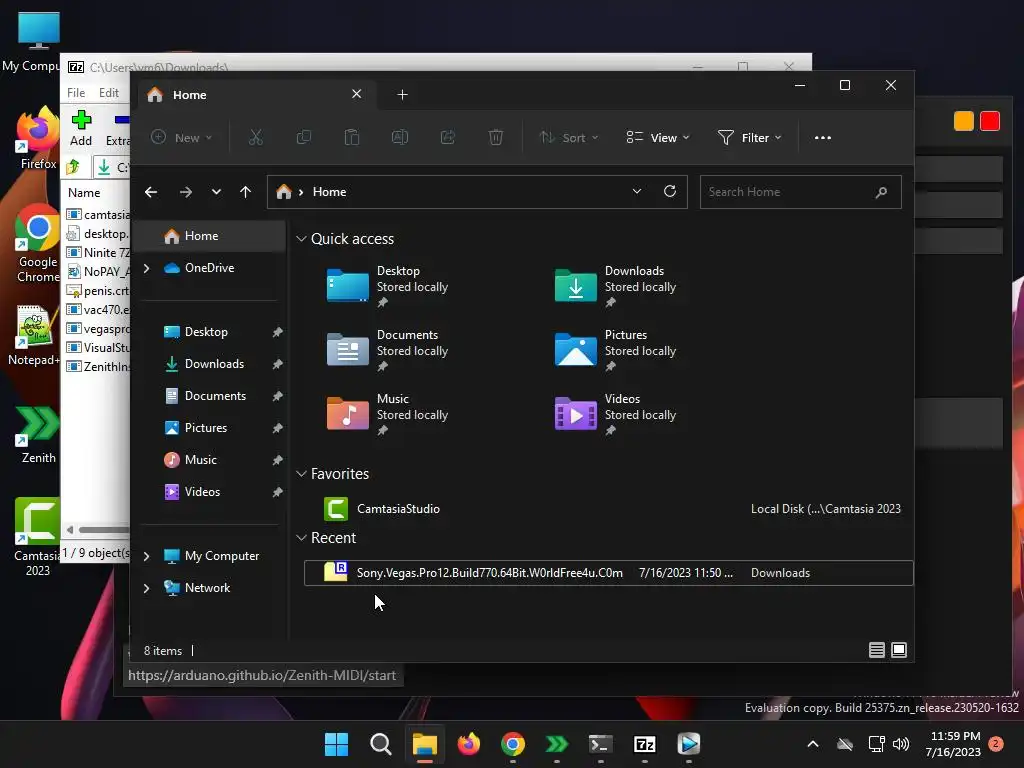
Task: Collapse the Quick access section
Action: pos(301,239)
